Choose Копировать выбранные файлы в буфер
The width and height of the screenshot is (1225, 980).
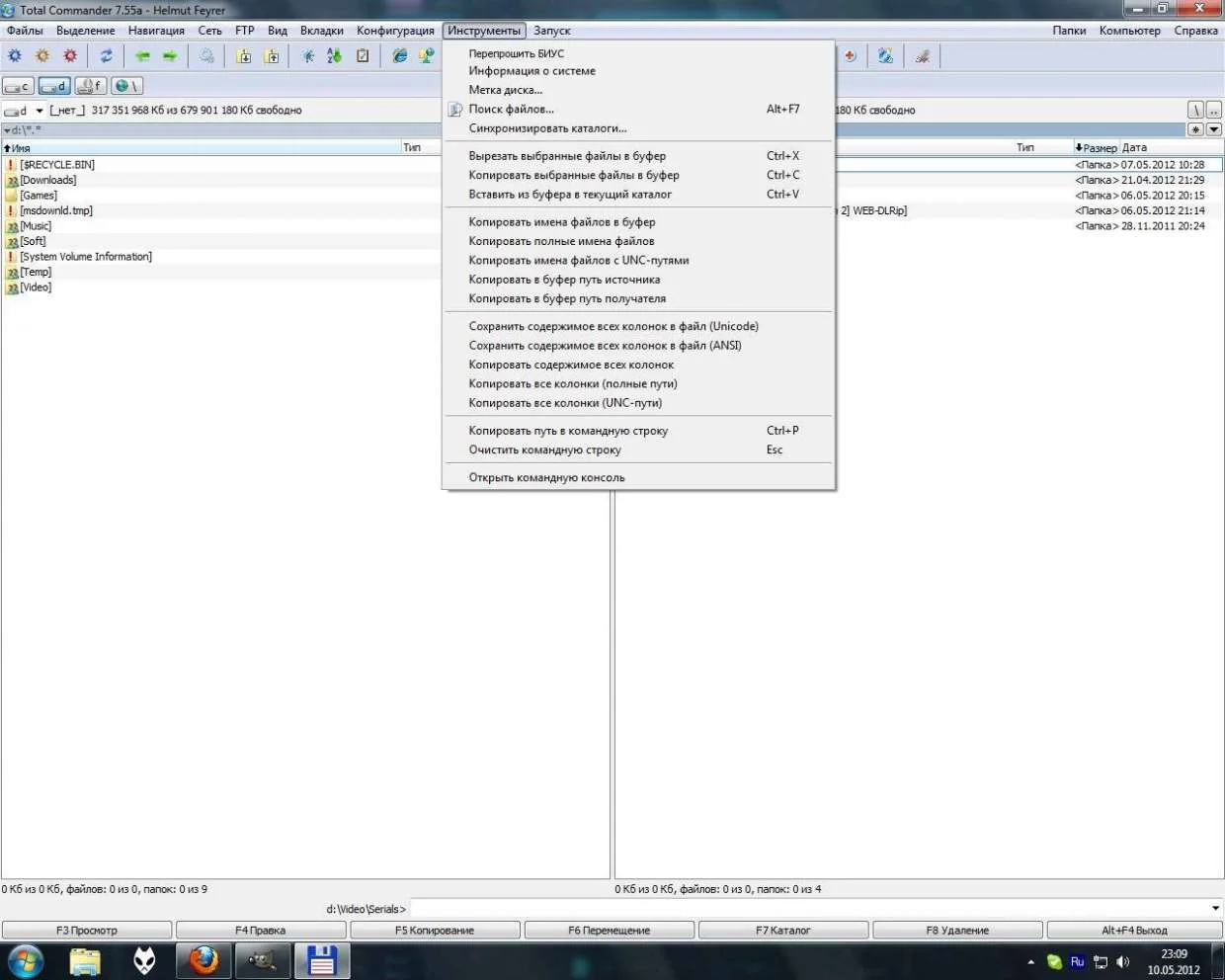pyautogui.click(x=638, y=175)
